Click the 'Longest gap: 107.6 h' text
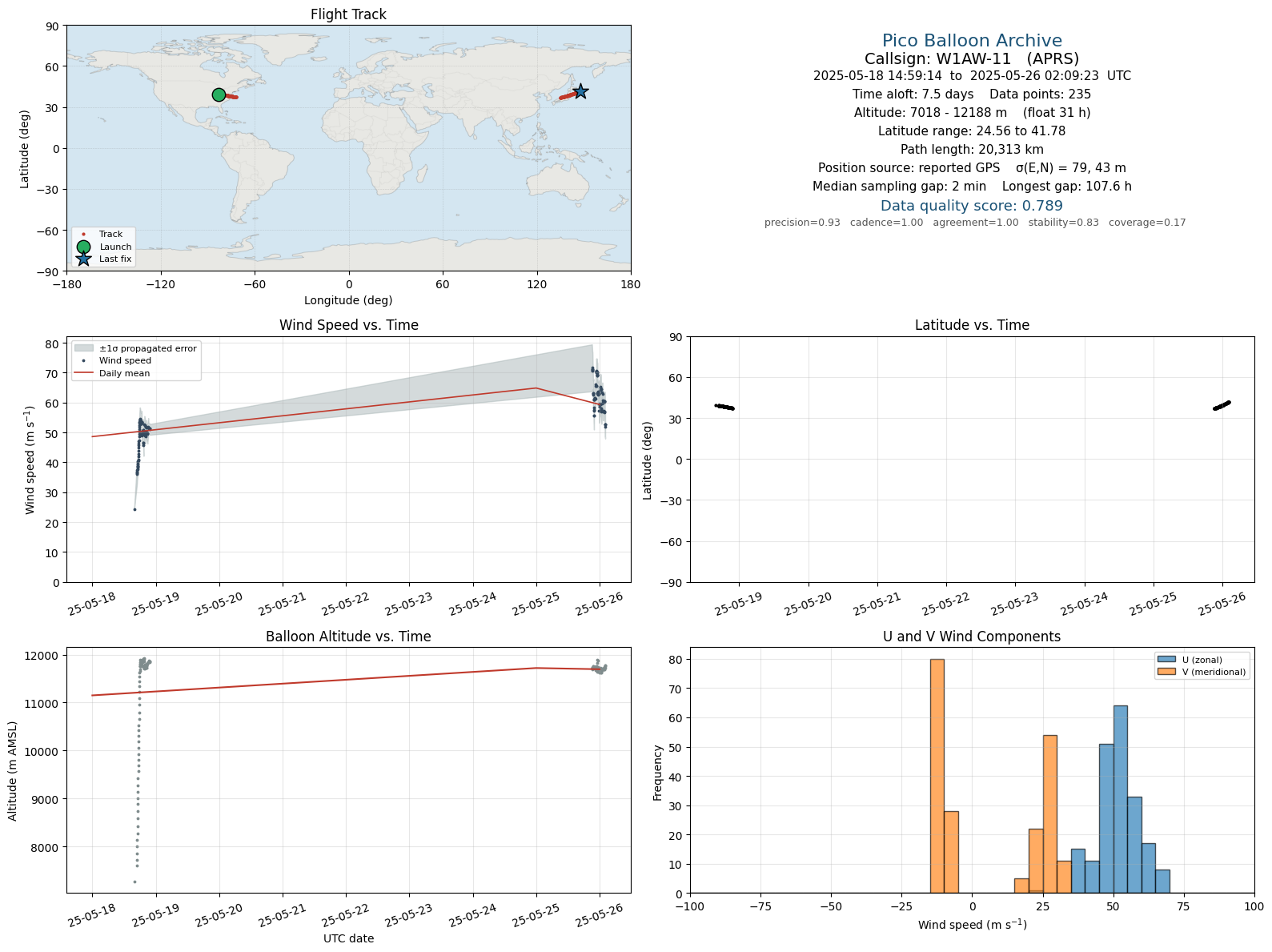Viewport: 1272px width, 952px height. coord(1066,187)
